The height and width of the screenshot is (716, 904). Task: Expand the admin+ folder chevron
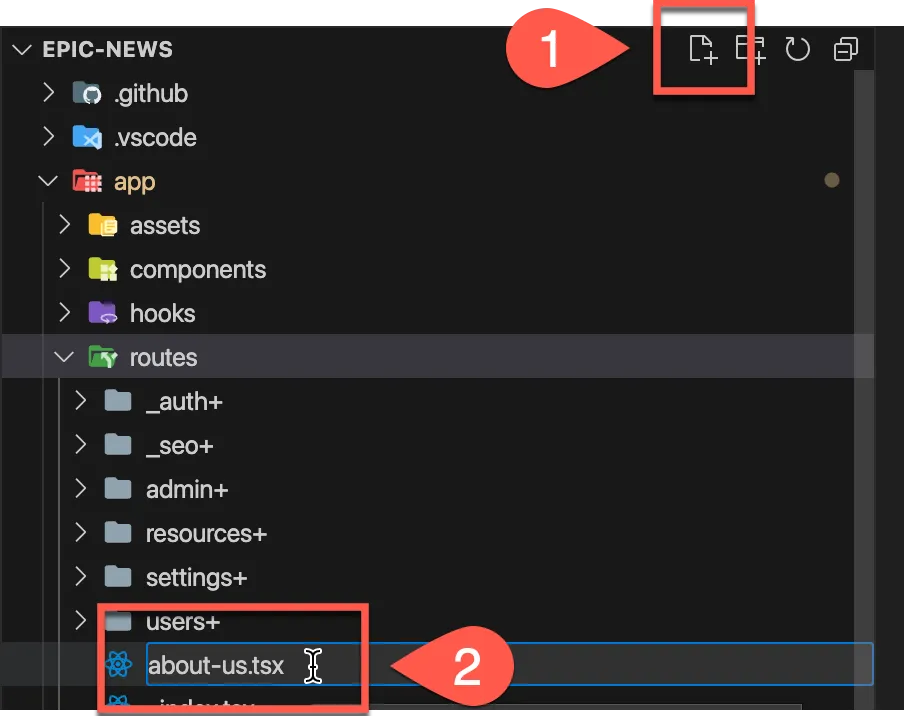pos(81,488)
